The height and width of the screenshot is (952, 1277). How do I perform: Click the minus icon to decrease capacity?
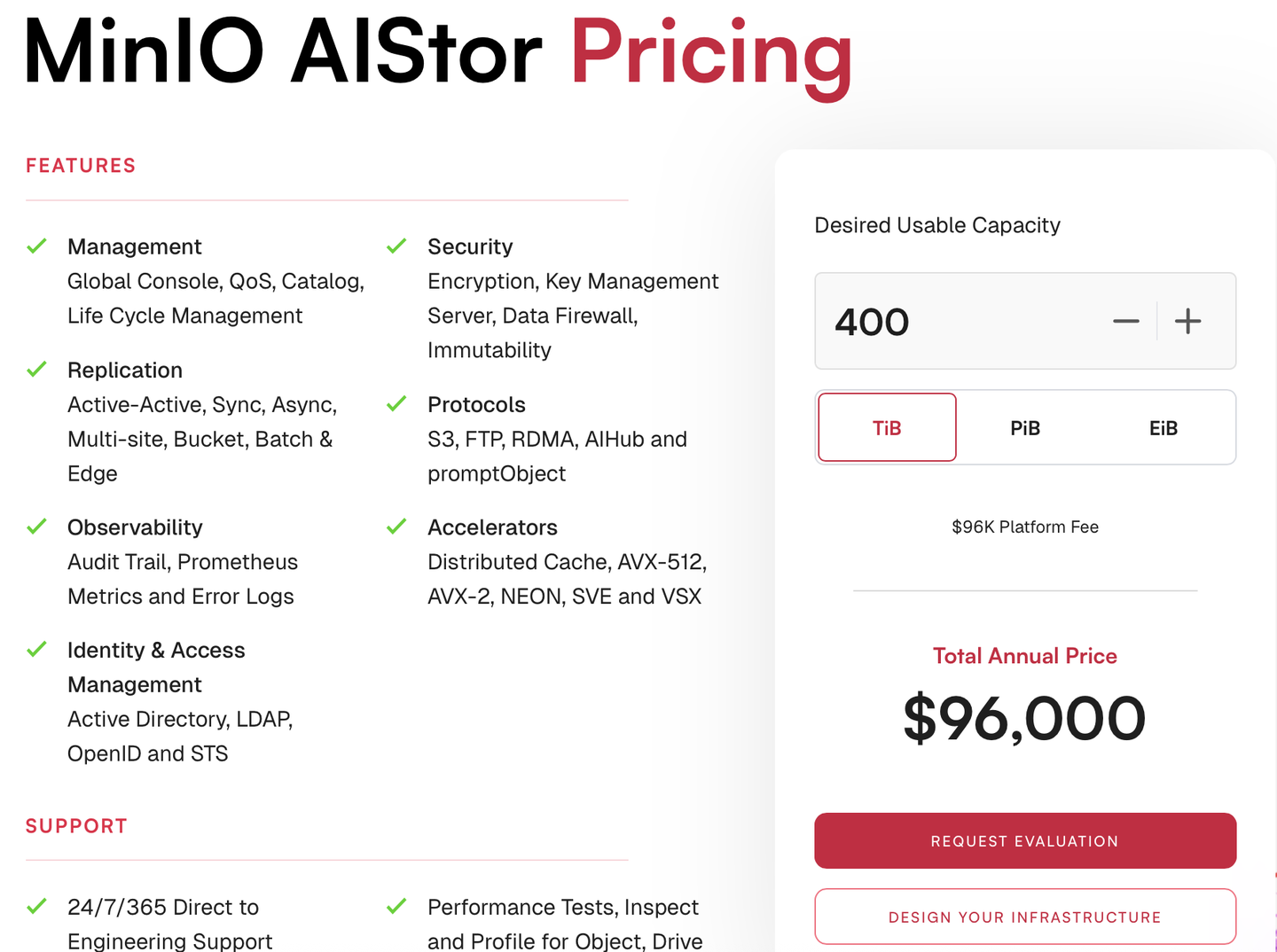[x=1125, y=321]
